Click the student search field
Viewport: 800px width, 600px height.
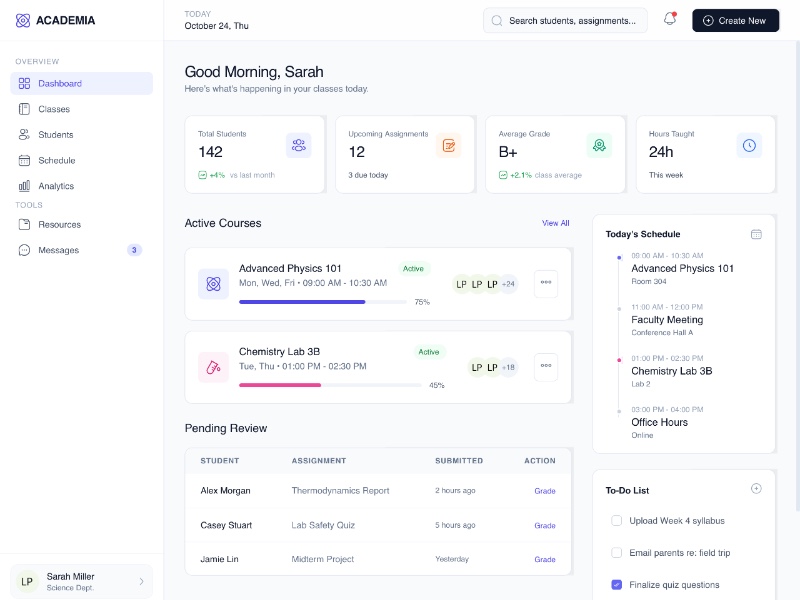[x=565, y=20]
